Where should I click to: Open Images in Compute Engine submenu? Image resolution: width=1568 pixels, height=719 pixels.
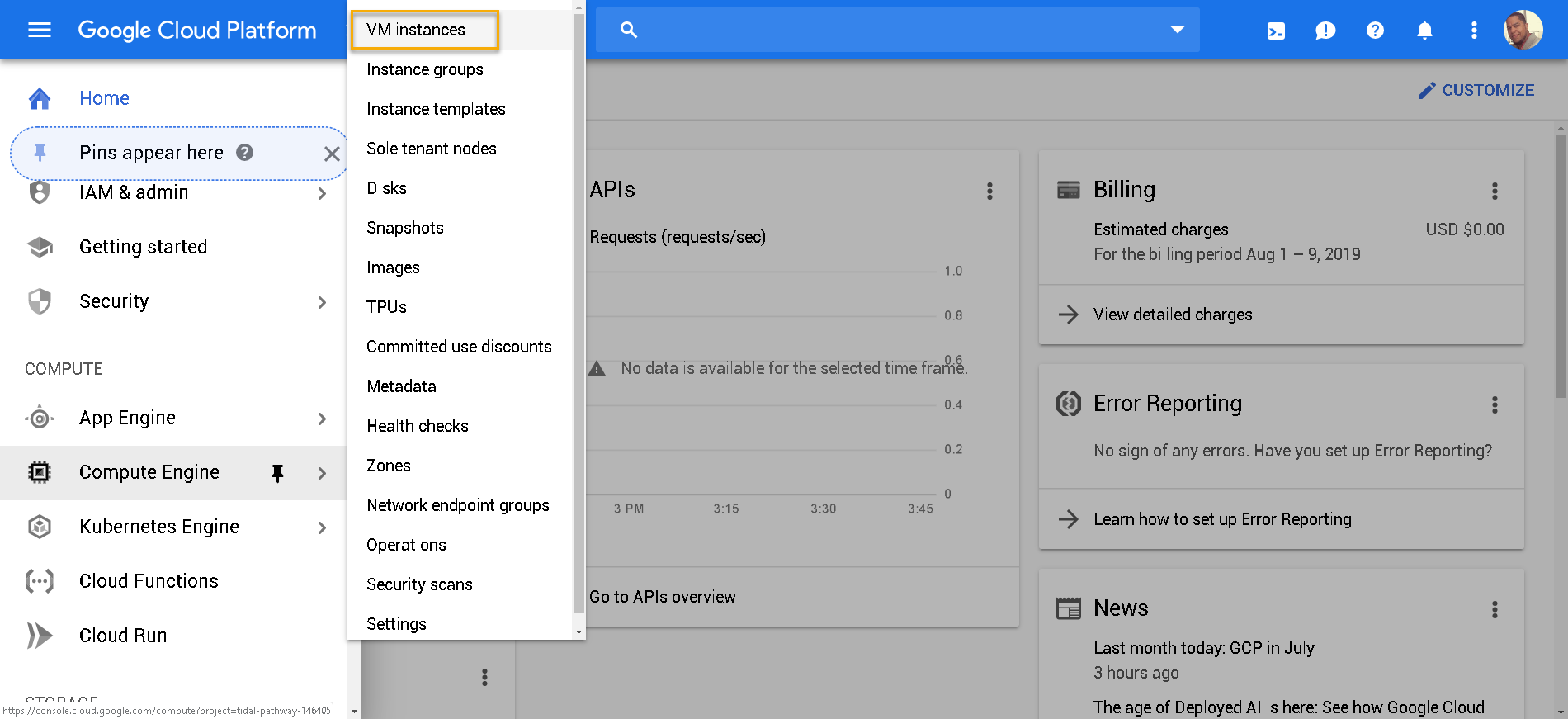pyautogui.click(x=459, y=267)
